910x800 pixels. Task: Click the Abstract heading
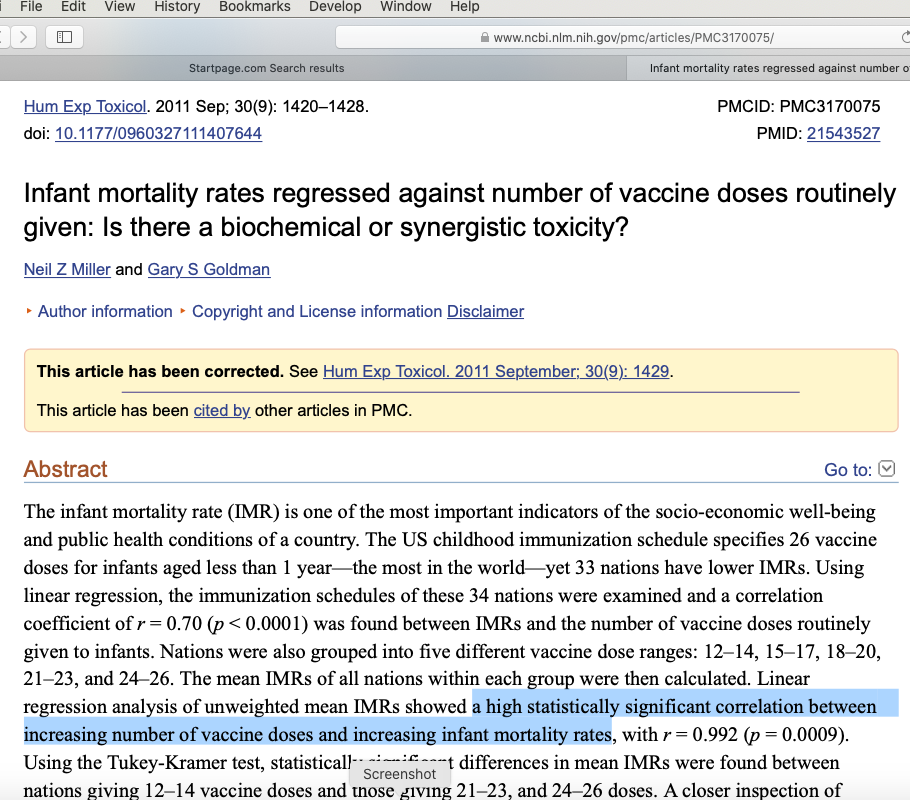point(66,469)
